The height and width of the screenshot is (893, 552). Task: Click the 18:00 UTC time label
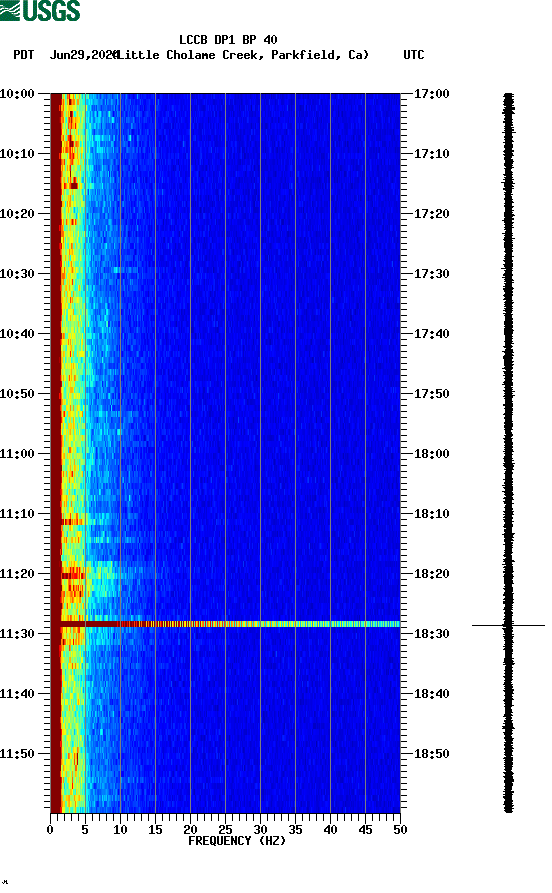pyautogui.click(x=432, y=454)
